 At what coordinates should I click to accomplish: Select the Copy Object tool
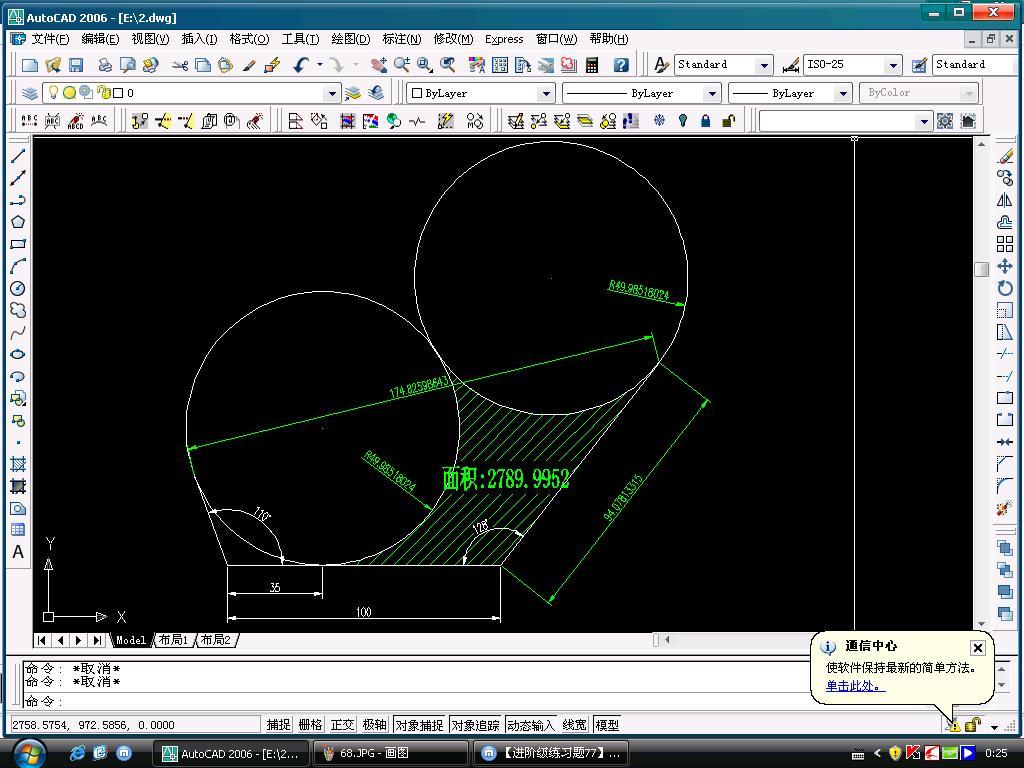1005,178
